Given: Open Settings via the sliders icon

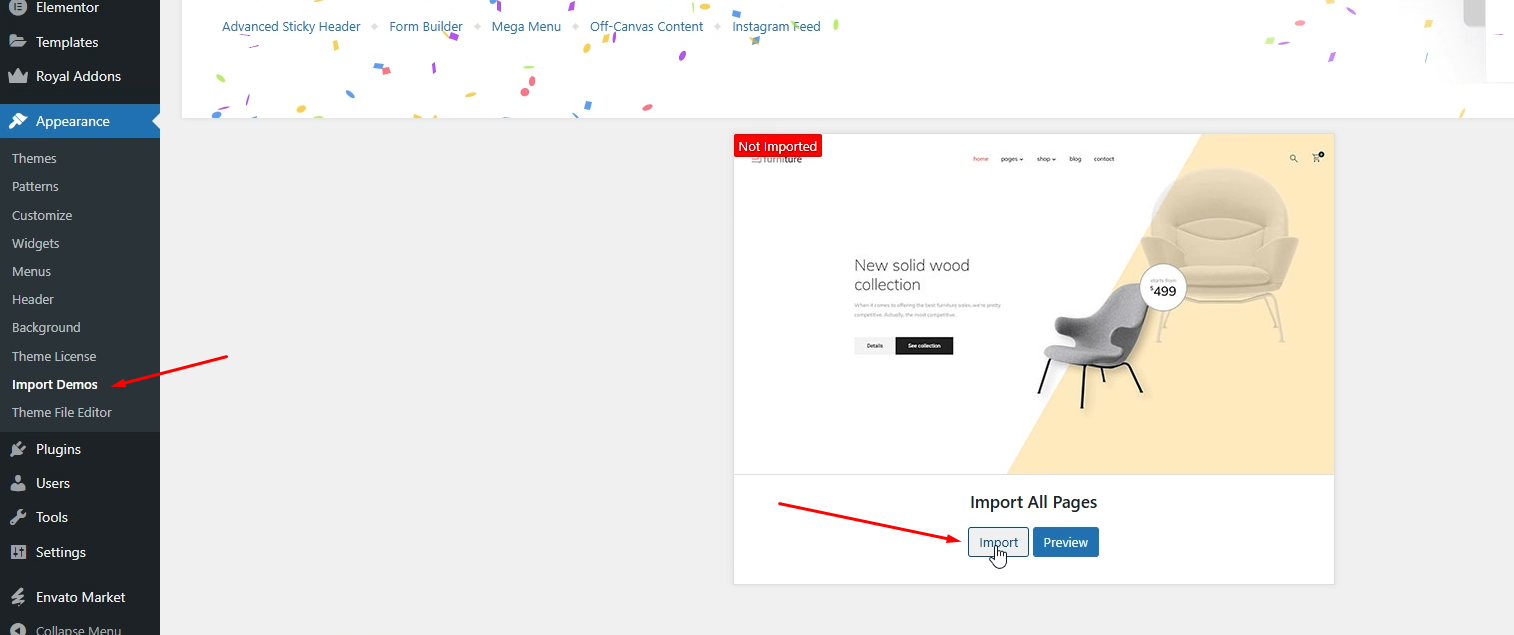Looking at the screenshot, I should (x=16, y=552).
